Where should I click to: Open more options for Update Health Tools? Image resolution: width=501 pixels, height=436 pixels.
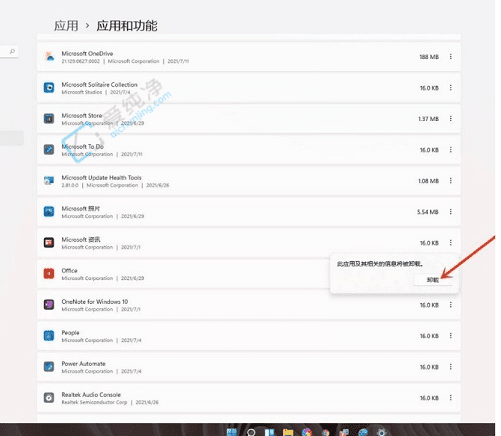click(x=451, y=181)
